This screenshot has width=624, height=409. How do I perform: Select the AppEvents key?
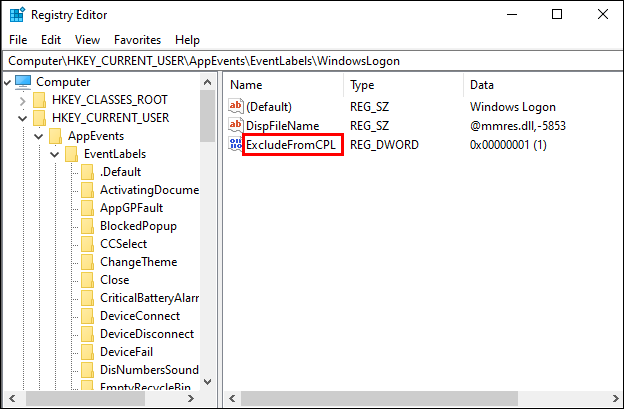click(96, 136)
